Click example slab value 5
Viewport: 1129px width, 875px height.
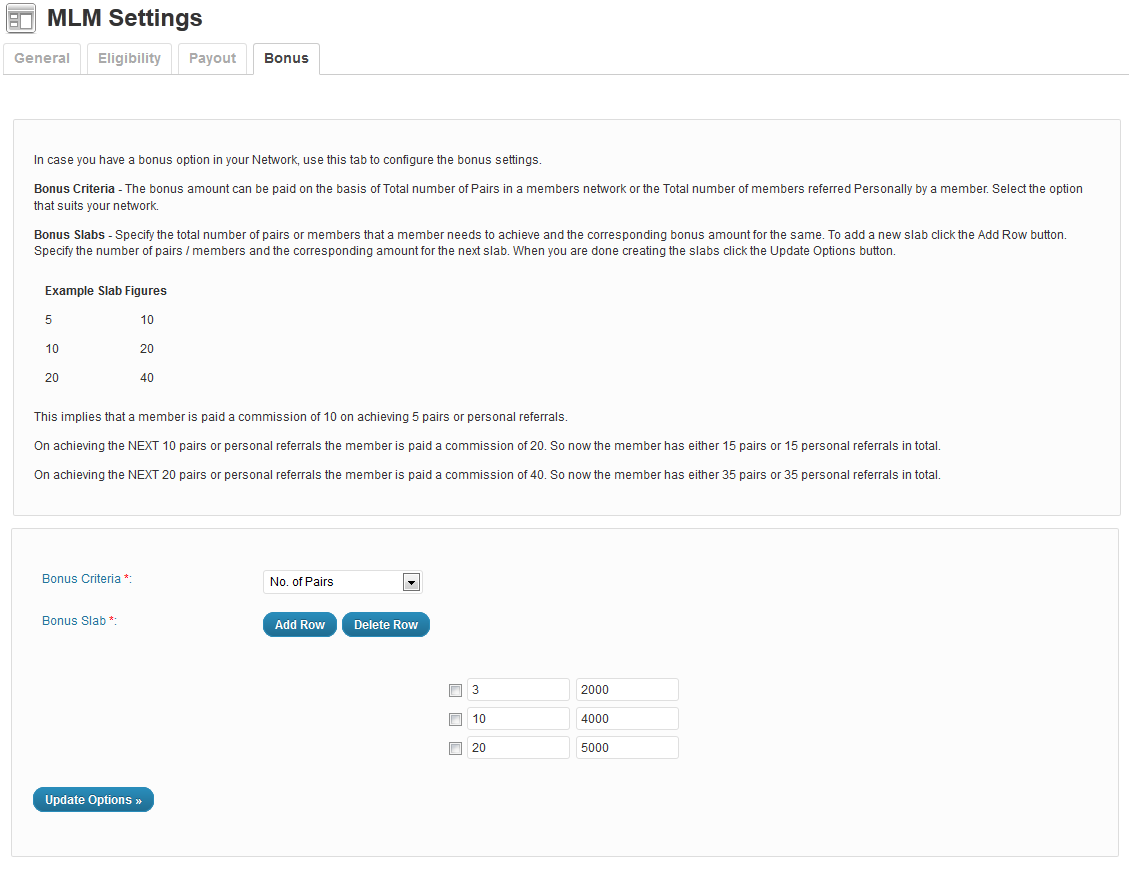coord(48,320)
